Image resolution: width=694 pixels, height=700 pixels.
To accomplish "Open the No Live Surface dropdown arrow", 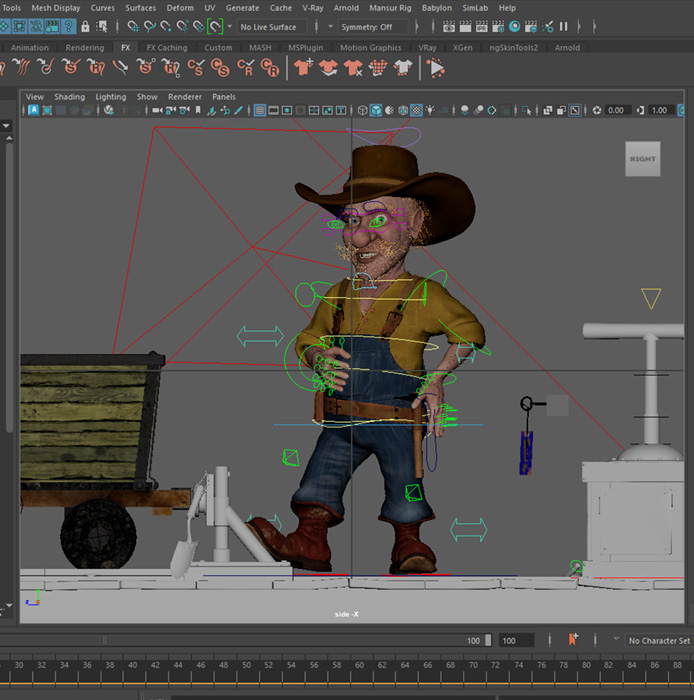I will 229,27.
